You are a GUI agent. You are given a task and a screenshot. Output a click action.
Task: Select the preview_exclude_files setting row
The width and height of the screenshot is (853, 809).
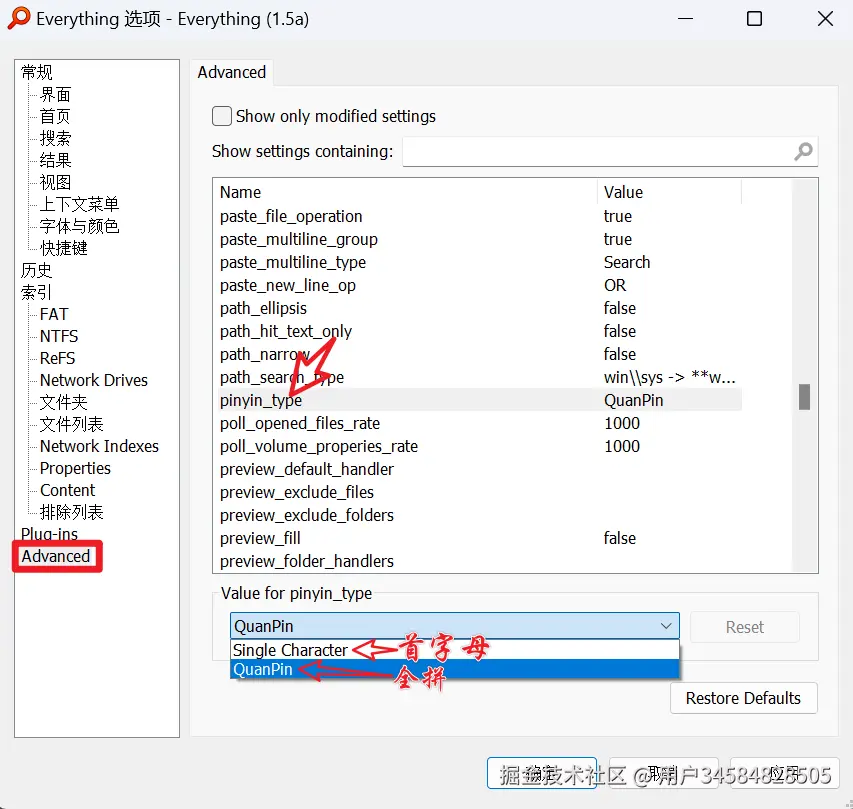[x=479, y=492]
